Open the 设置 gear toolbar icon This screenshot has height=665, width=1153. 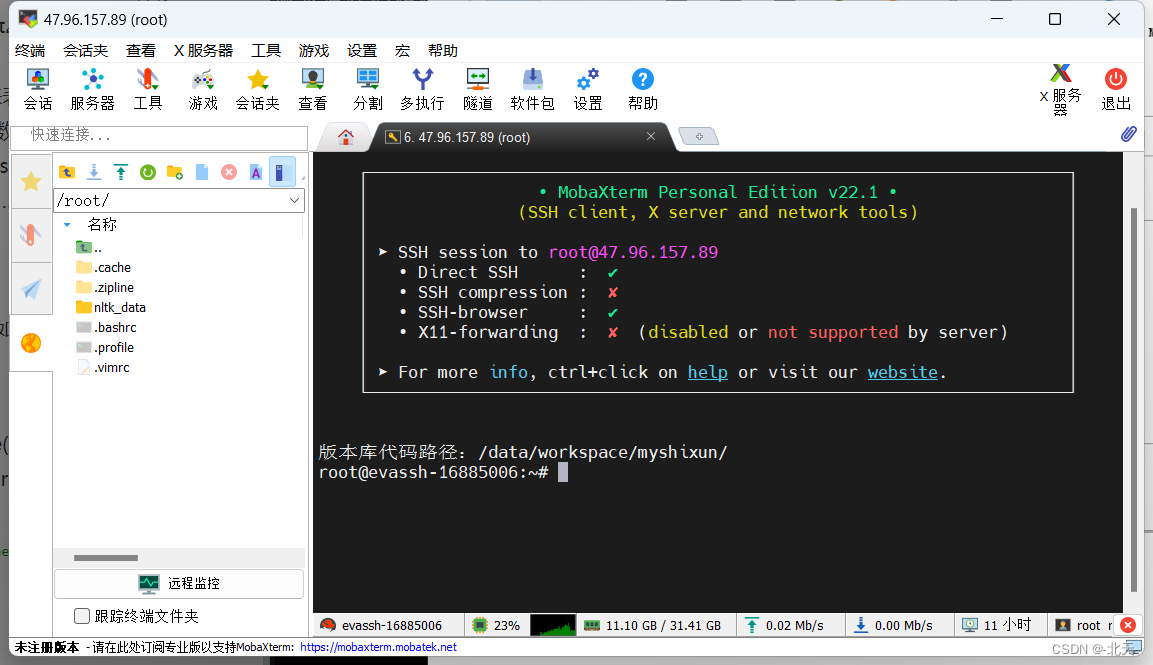pyautogui.click(x=588, y=89)
